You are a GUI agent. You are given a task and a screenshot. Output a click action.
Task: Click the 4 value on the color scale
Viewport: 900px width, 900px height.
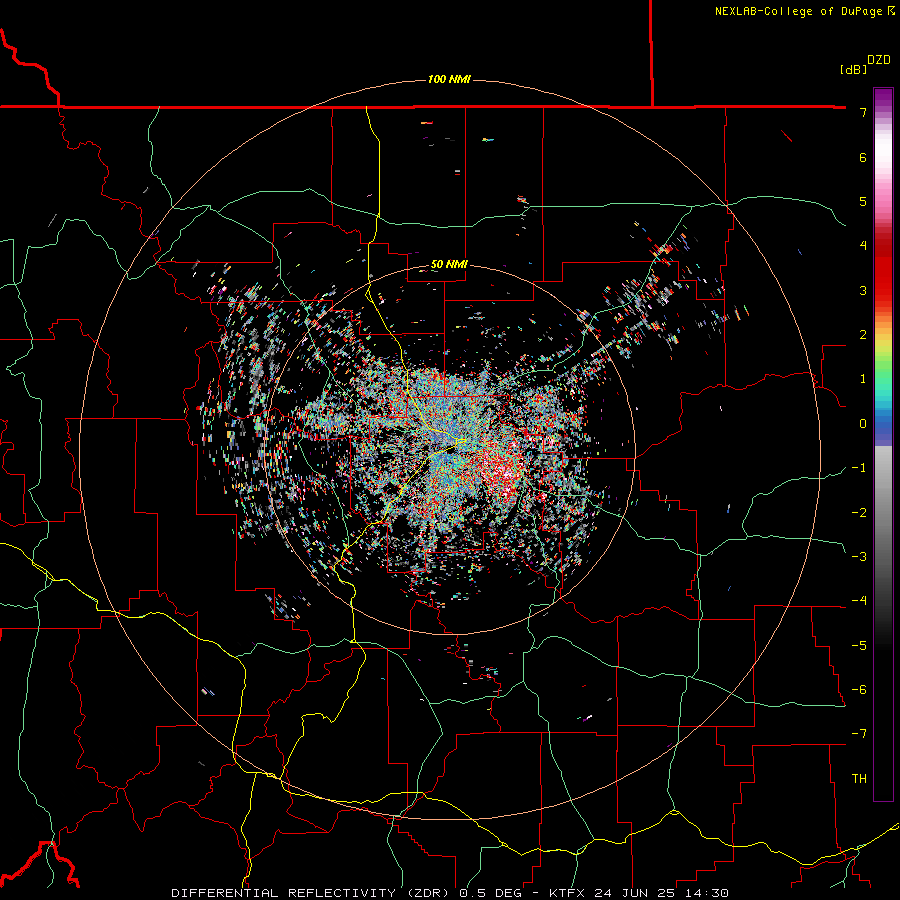click(863, 246)
